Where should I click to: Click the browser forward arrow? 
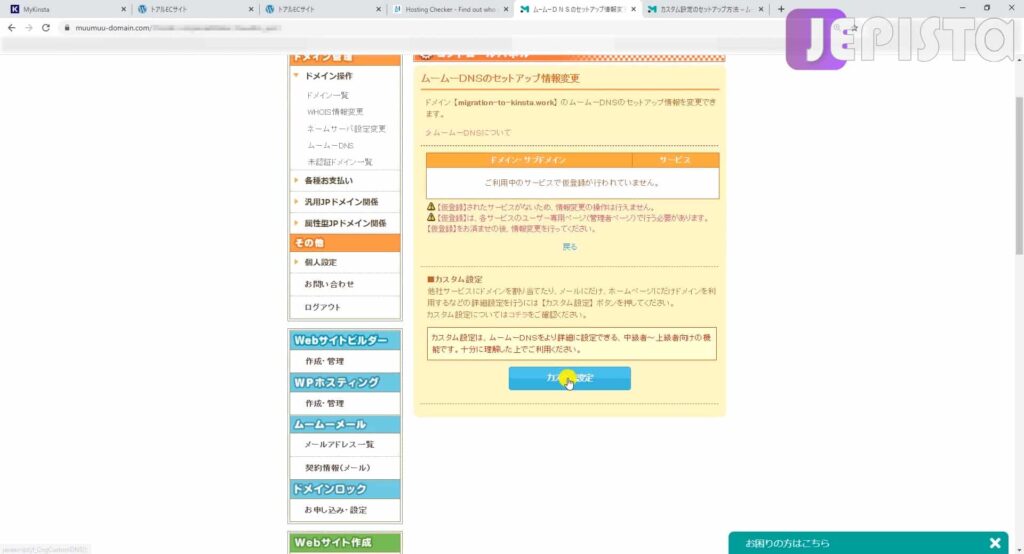tap(29, 28)
